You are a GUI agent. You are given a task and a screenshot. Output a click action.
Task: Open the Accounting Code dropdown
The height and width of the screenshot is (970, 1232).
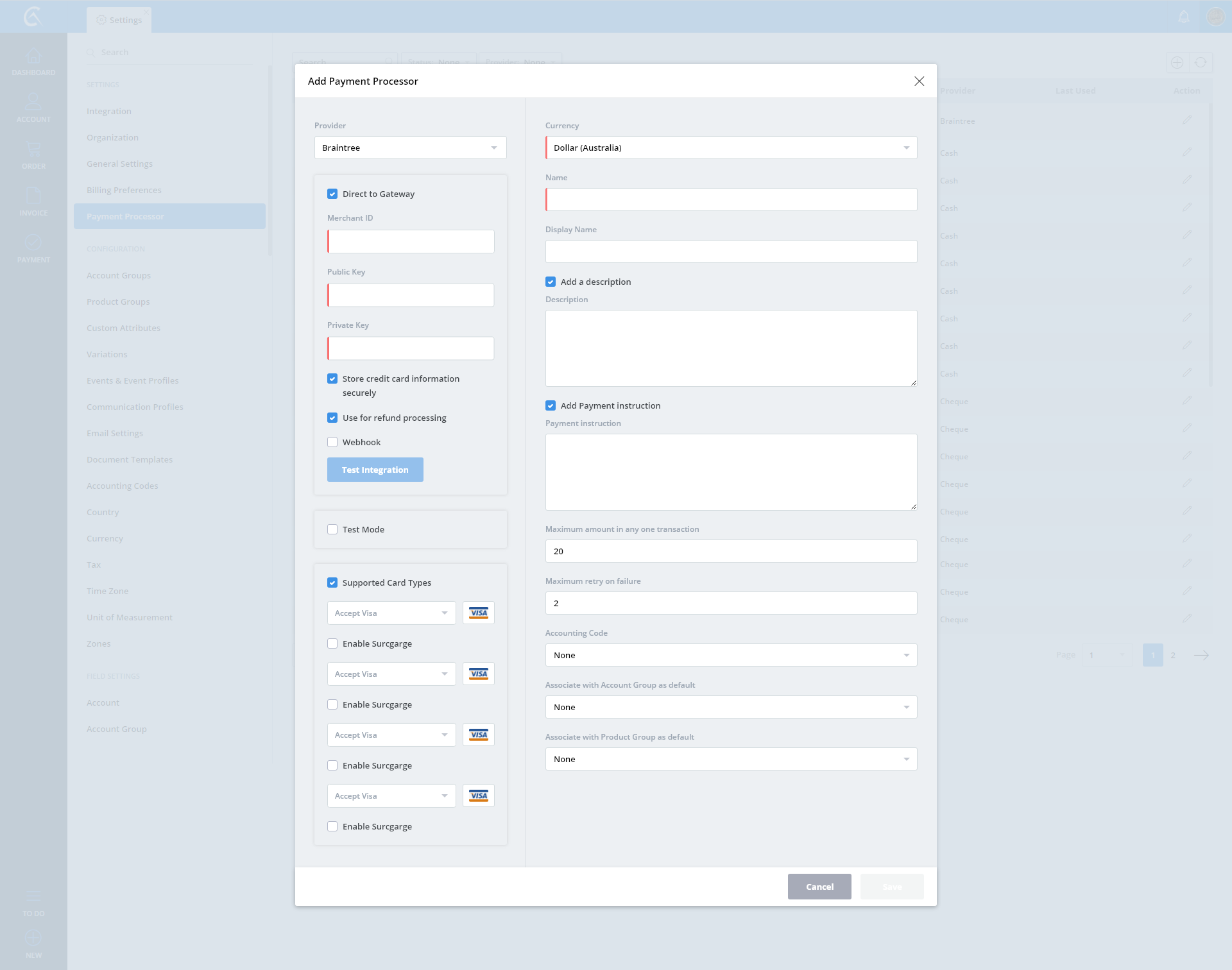[x=731, y=655]
